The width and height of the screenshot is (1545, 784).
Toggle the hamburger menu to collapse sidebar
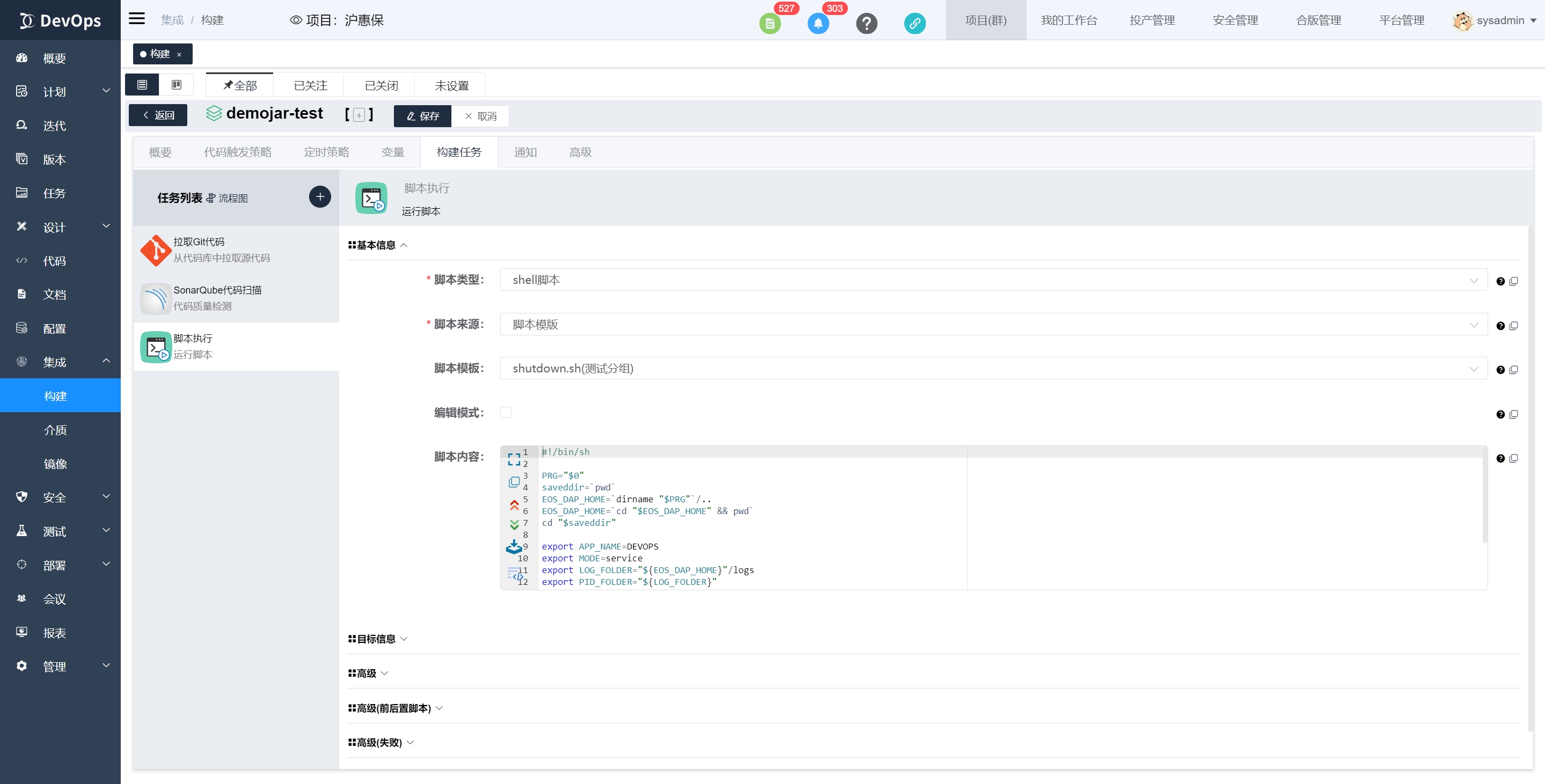click(x=137, y=19)
